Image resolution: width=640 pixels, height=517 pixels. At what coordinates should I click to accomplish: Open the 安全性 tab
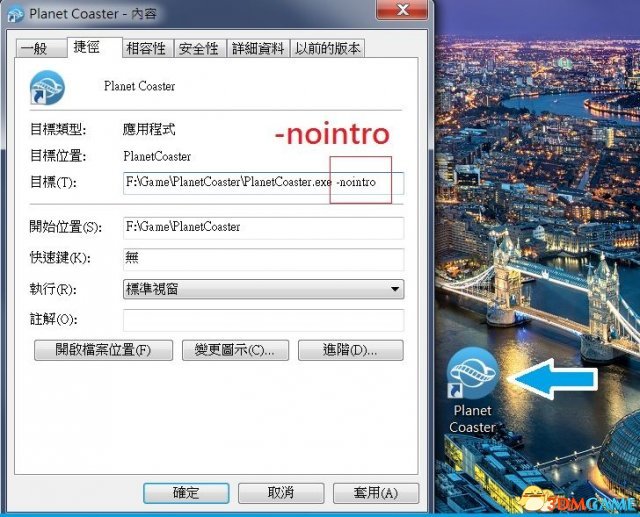coord(200,49)
